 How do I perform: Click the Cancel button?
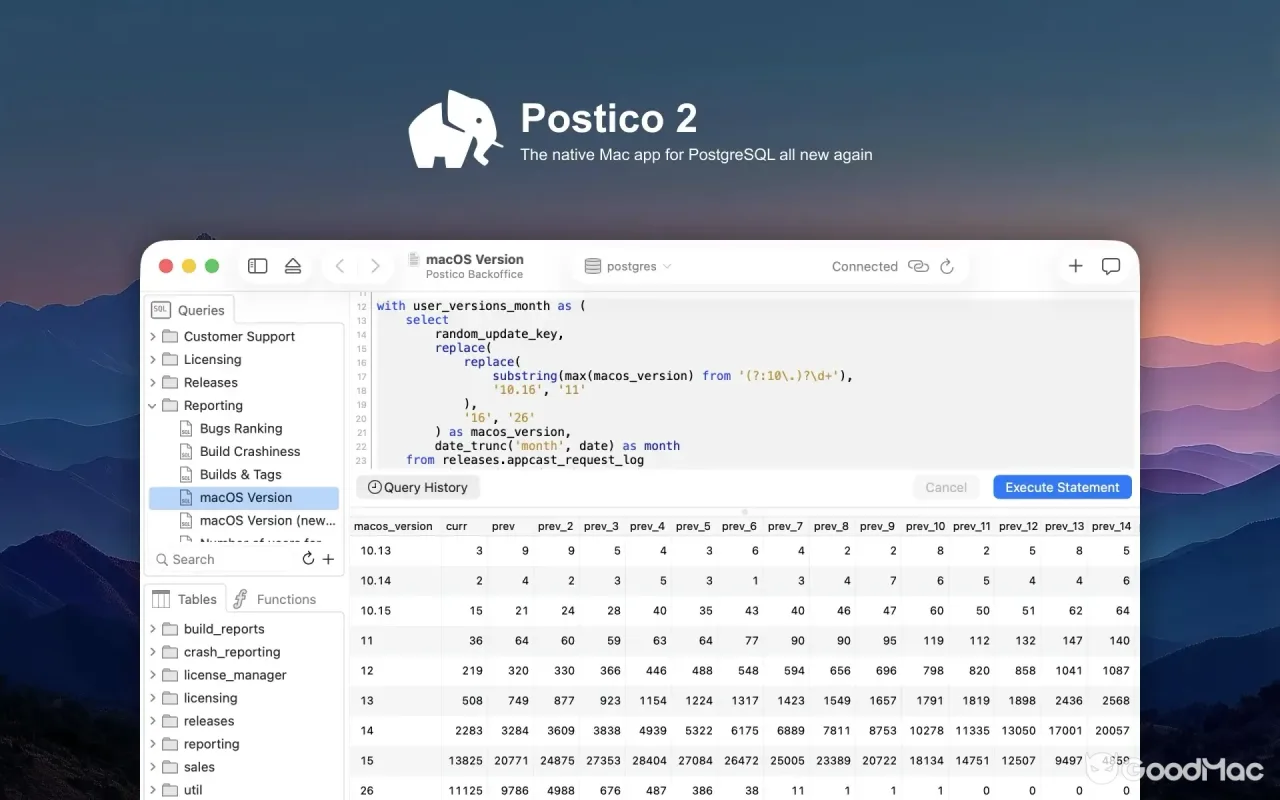[946, 487]
